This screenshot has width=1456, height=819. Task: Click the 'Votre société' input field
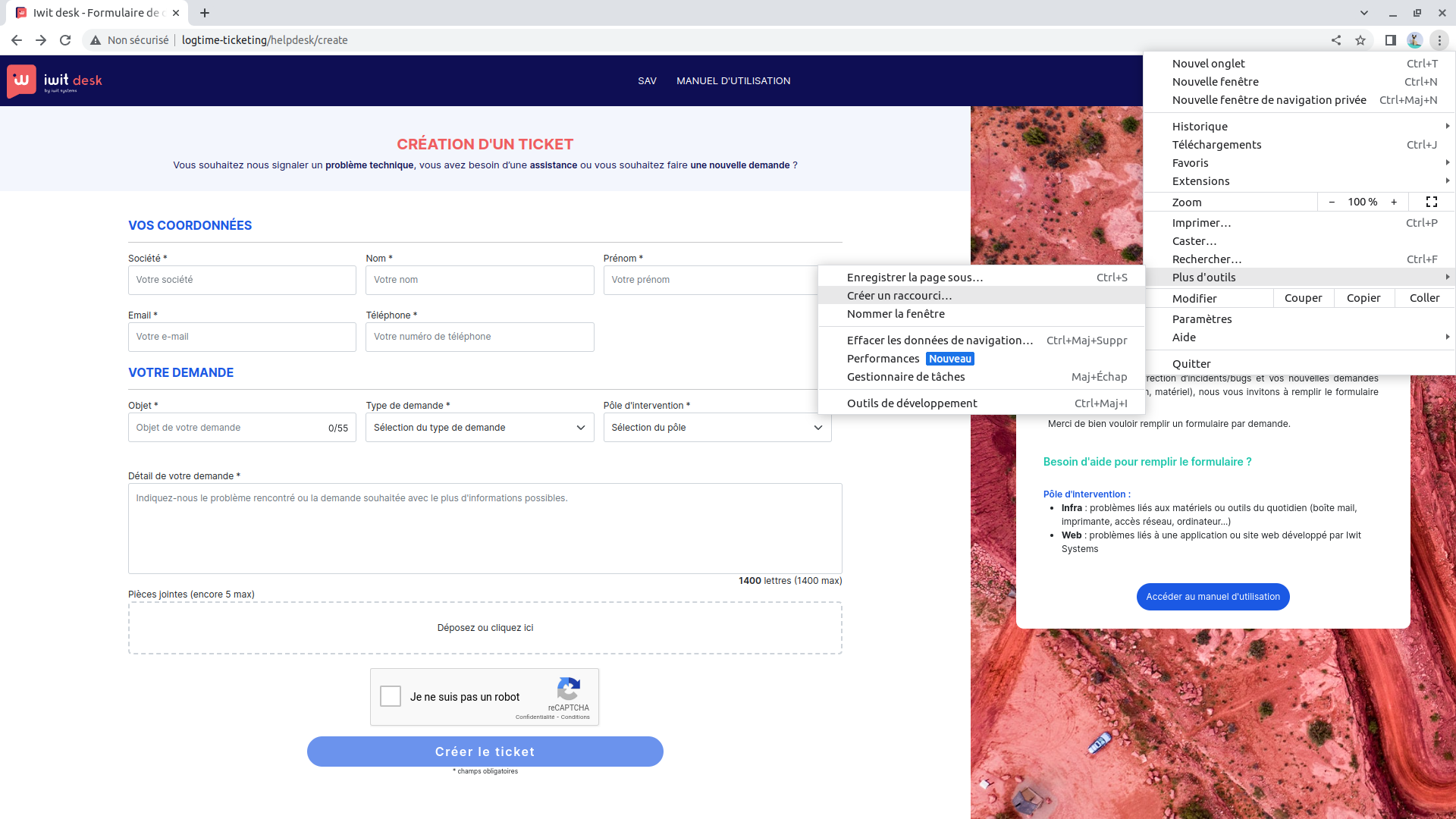(x=242, y=280)
